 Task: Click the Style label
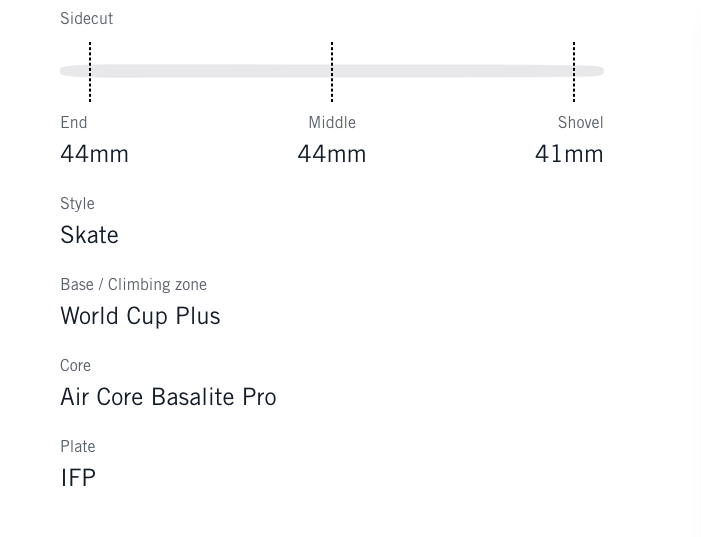[x=77, y=204]
